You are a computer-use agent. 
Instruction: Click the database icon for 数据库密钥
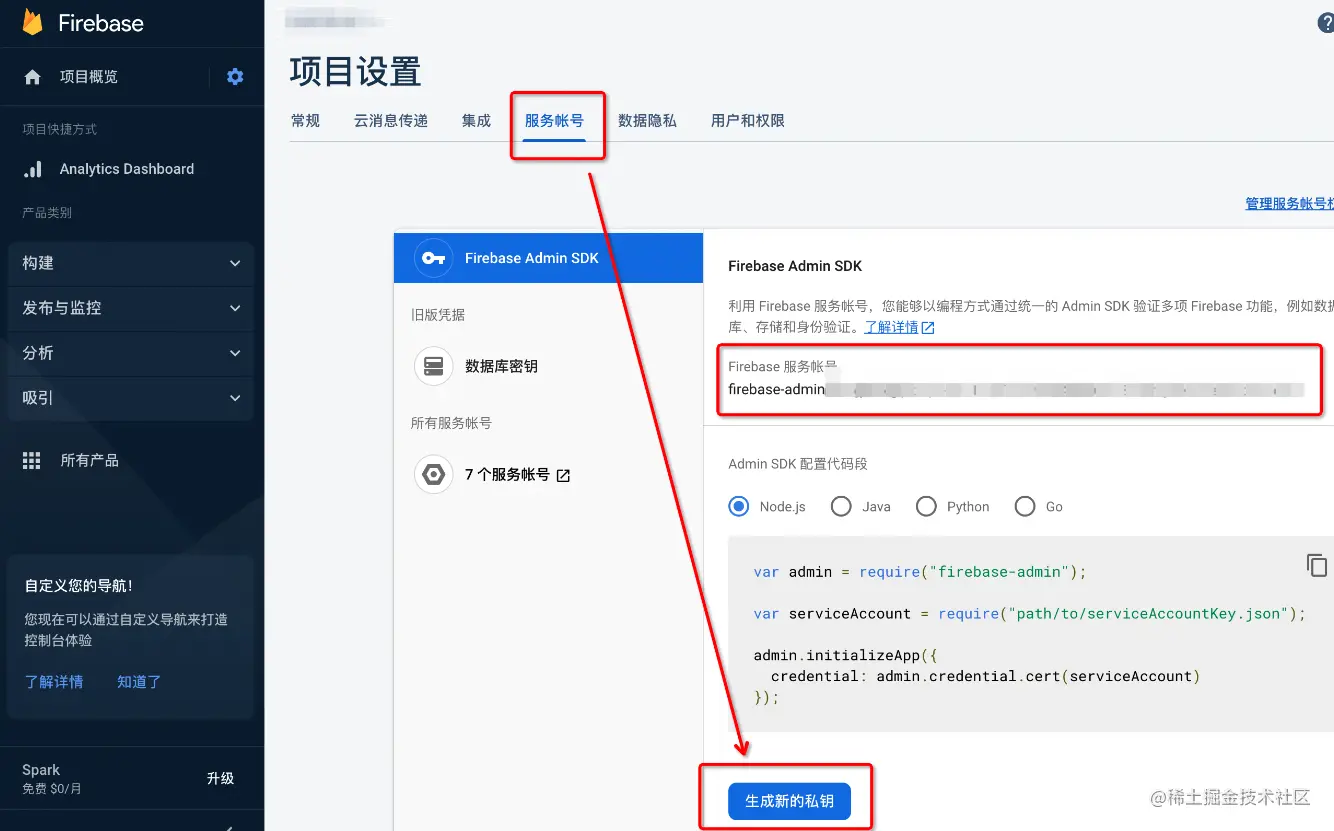pos(433,366)
